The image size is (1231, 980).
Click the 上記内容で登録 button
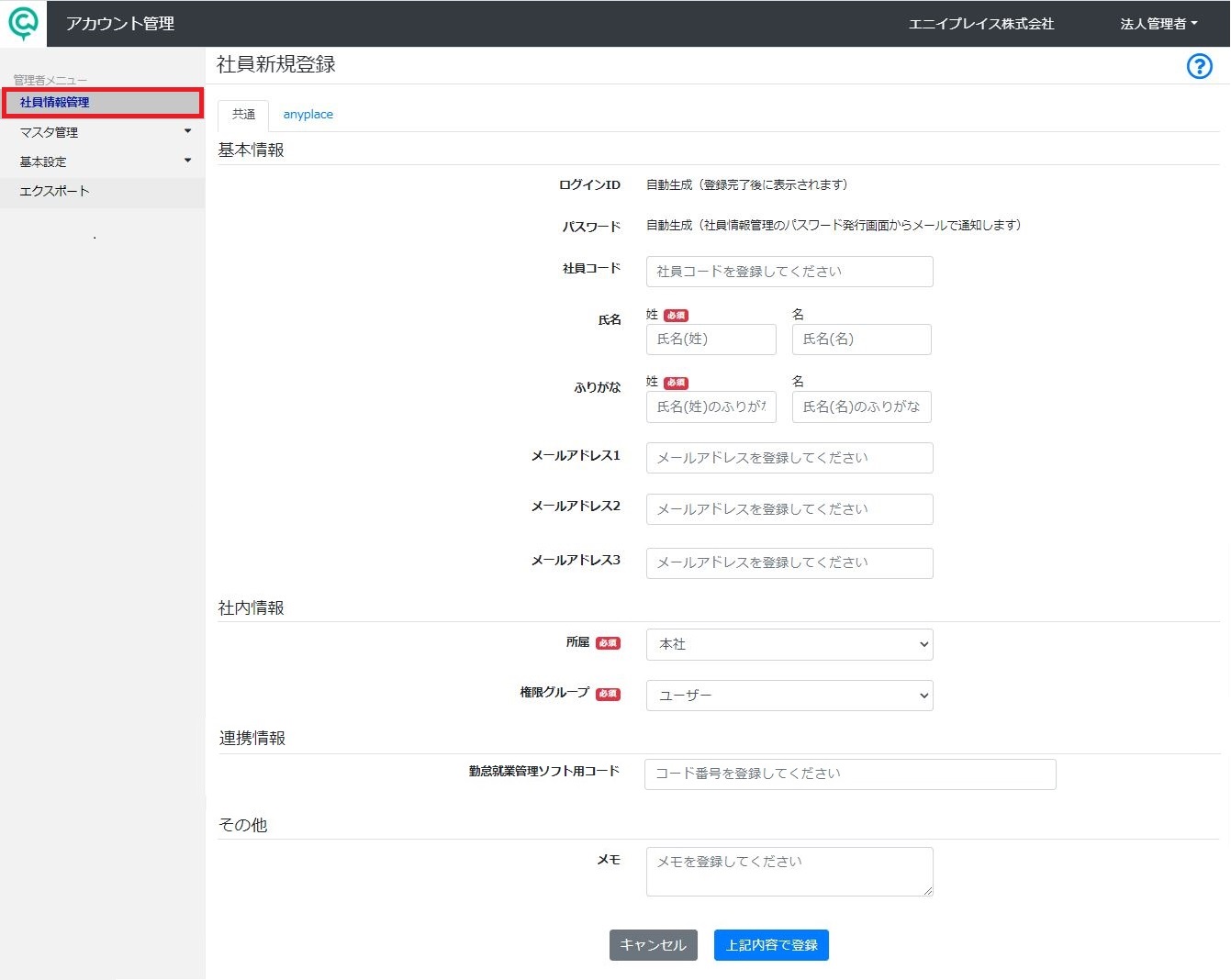click(x=771, y=945)
